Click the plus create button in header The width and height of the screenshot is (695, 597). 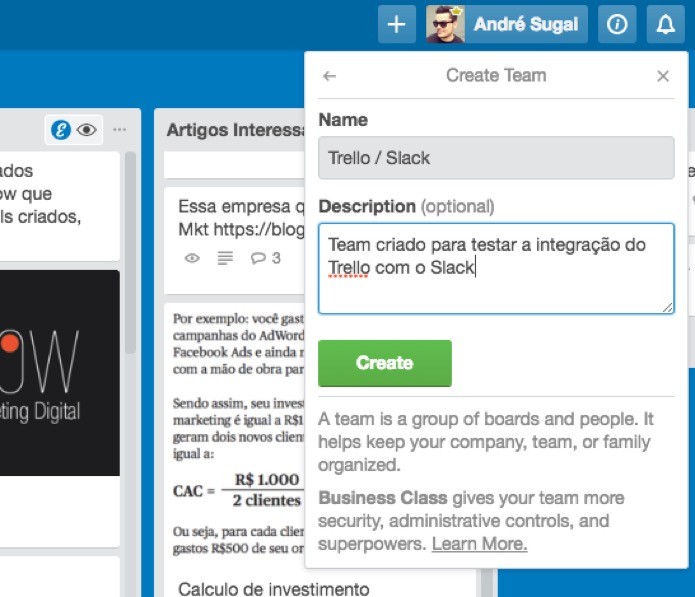pos(397,24)
